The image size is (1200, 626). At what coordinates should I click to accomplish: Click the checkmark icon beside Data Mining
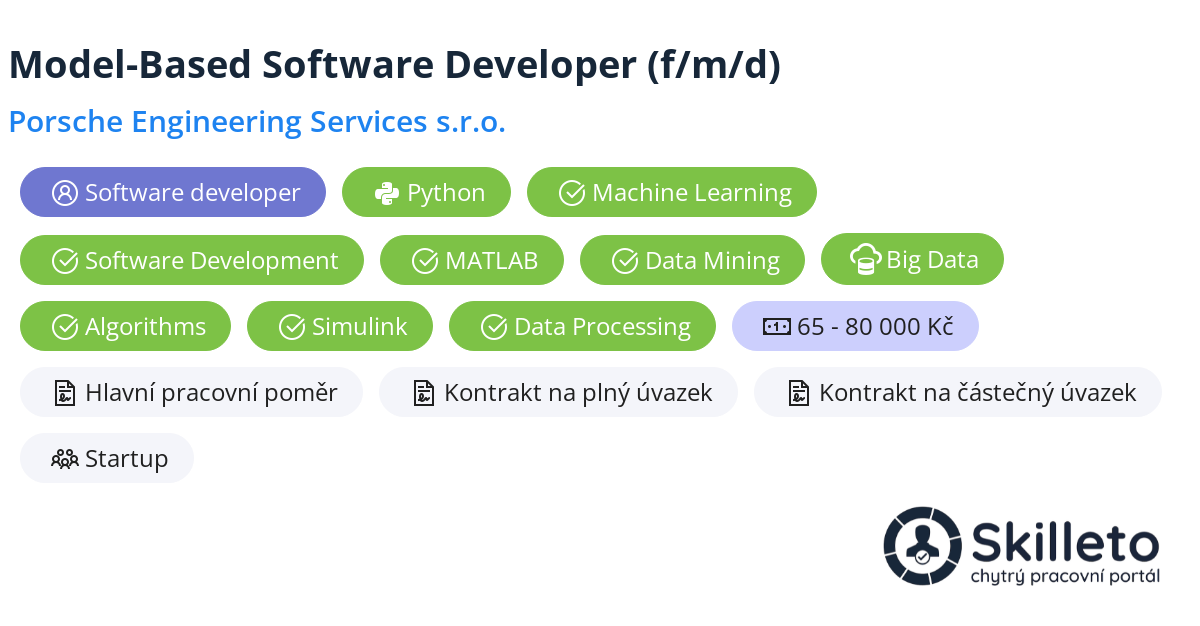(x=625, y=261)
